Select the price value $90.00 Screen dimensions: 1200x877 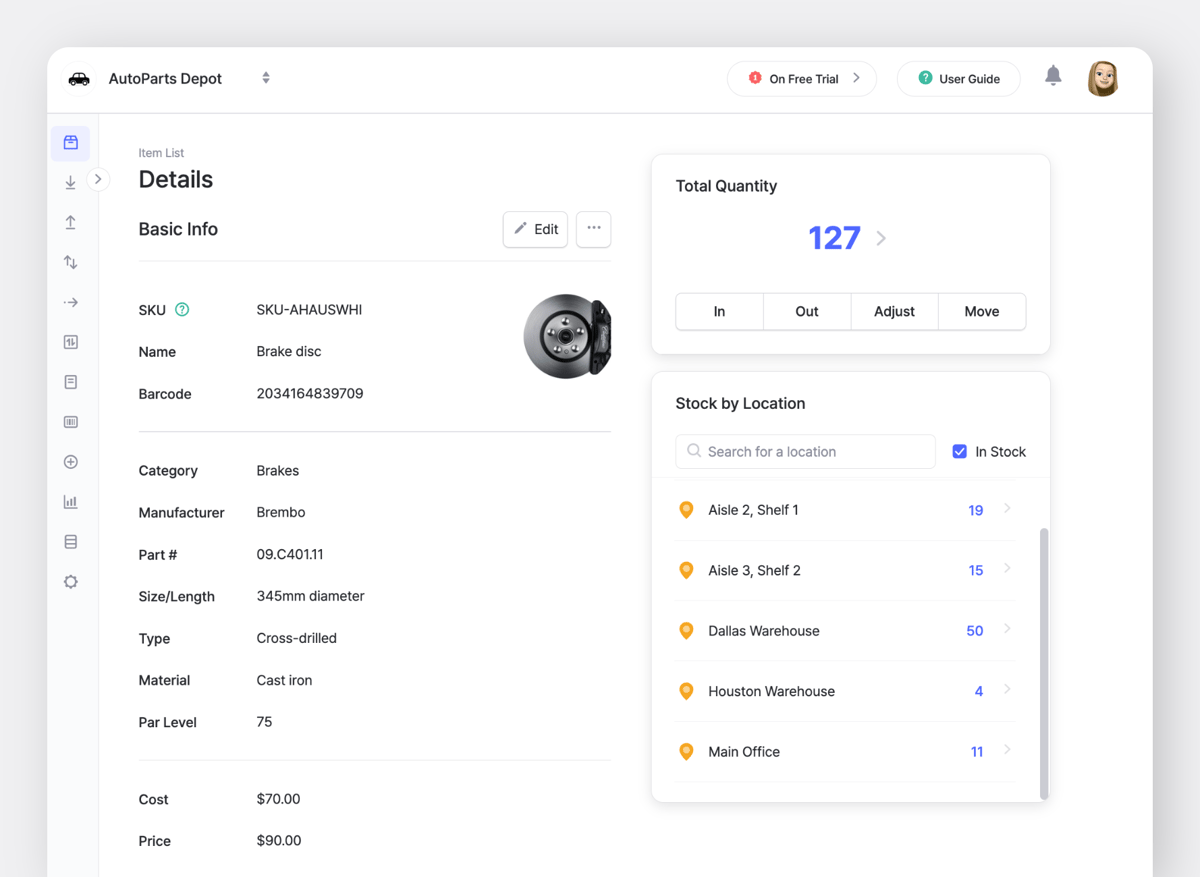coord(279,841)
